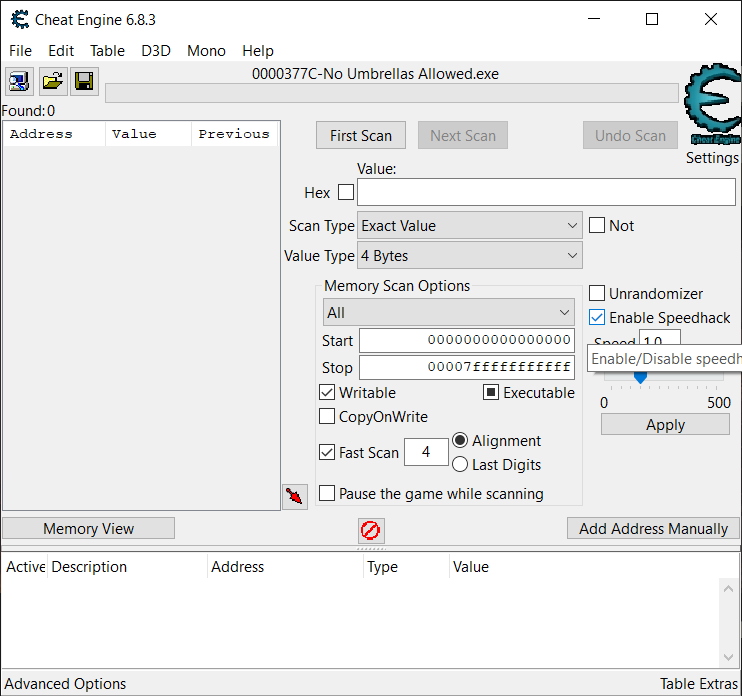The width and height of the screenshot is (742, 696).
Task: Click the Cheat Engine title bar icon
Action: (x=20, y=19)
